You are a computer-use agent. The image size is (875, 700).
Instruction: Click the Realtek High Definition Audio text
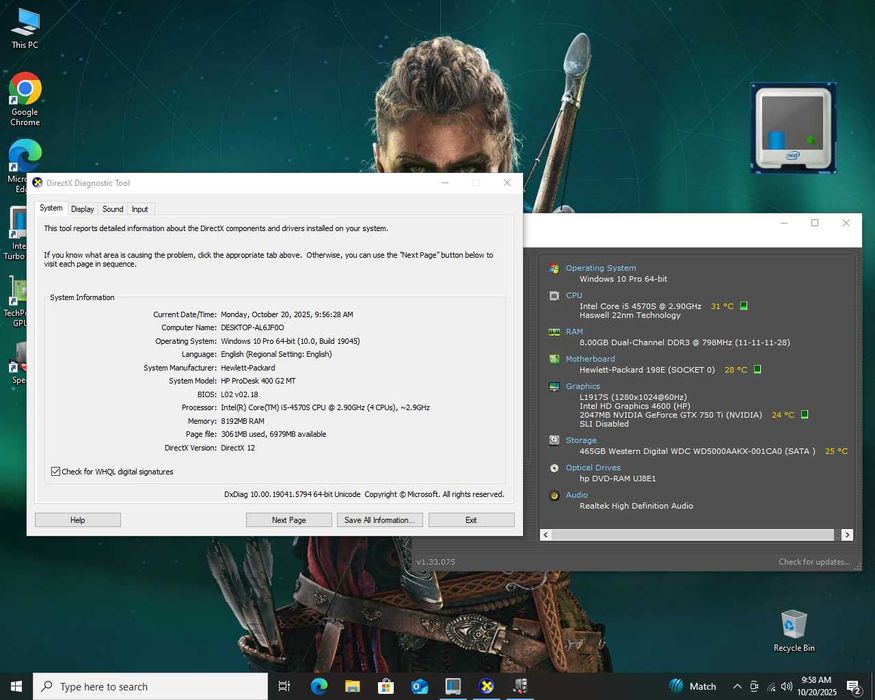[636, 506]
